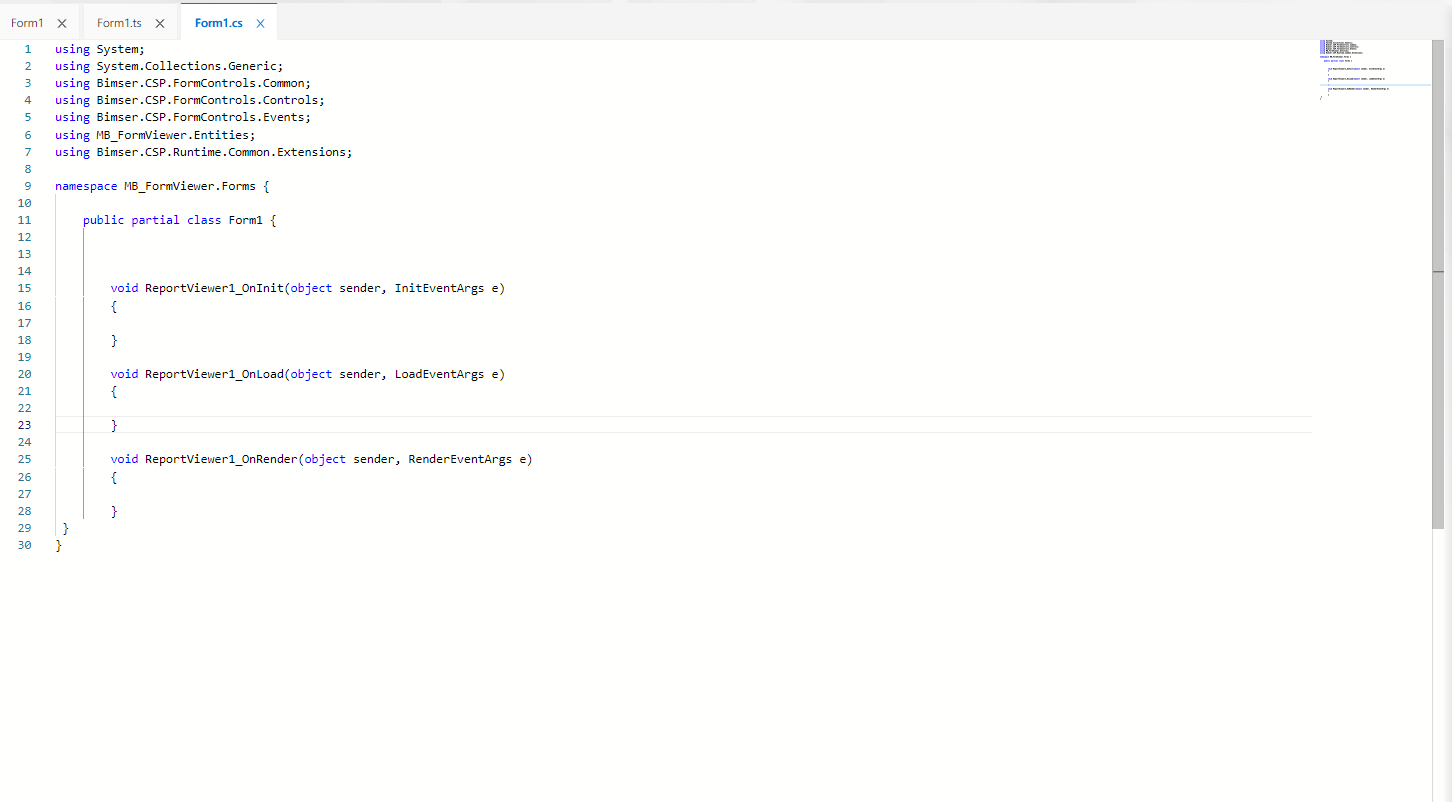Close the Form1.cs tab
1452x802 pixels.
click(261, 23)
